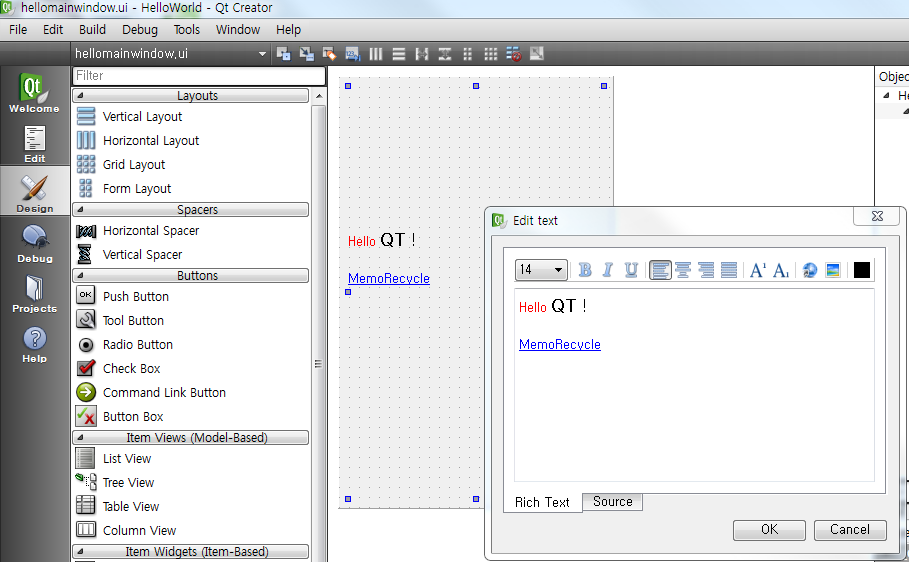Open the Debug mode in sidebar
909x562 pixels.
pos(35,243)
